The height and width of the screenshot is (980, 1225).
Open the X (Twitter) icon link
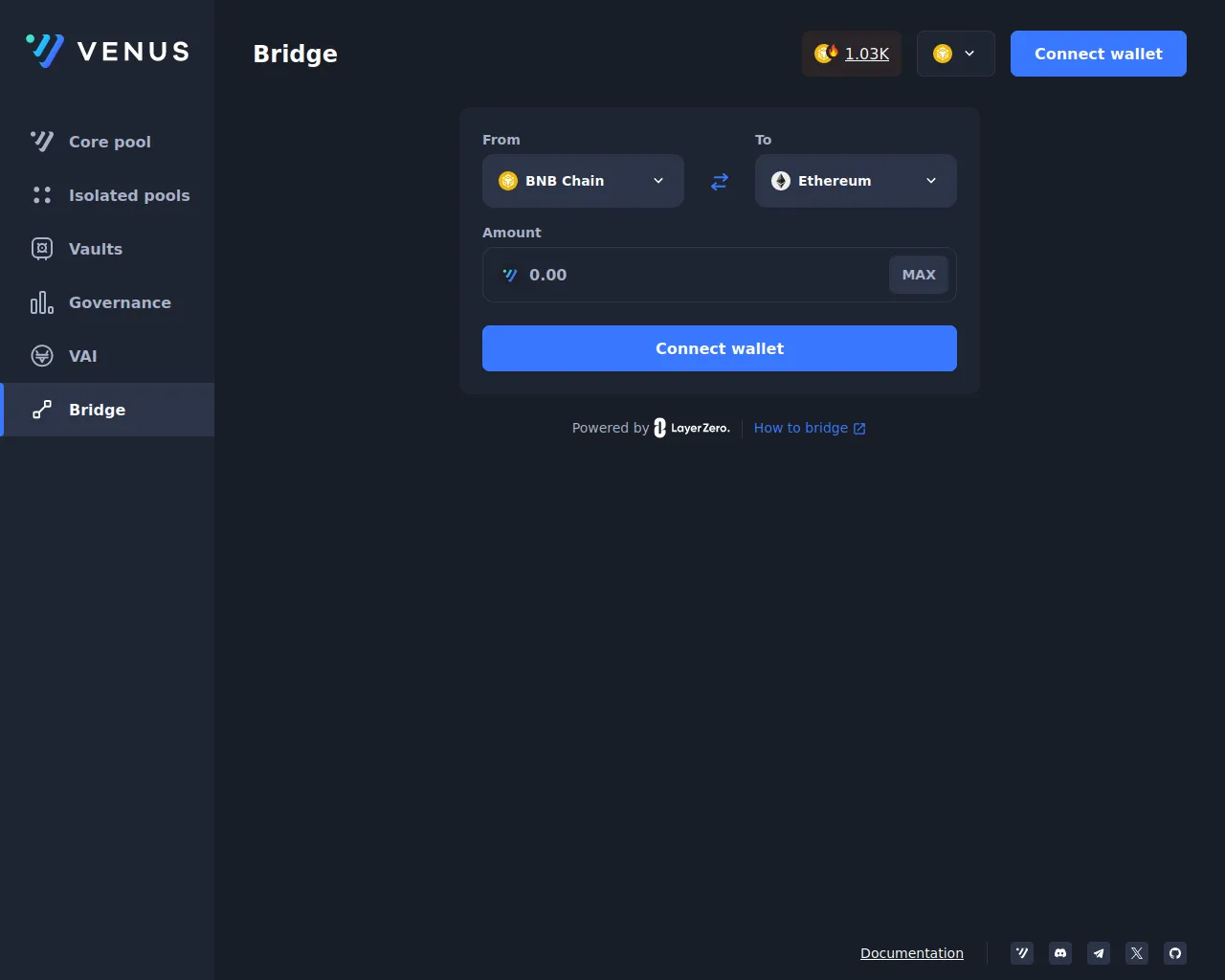[x=1137, y=953]
